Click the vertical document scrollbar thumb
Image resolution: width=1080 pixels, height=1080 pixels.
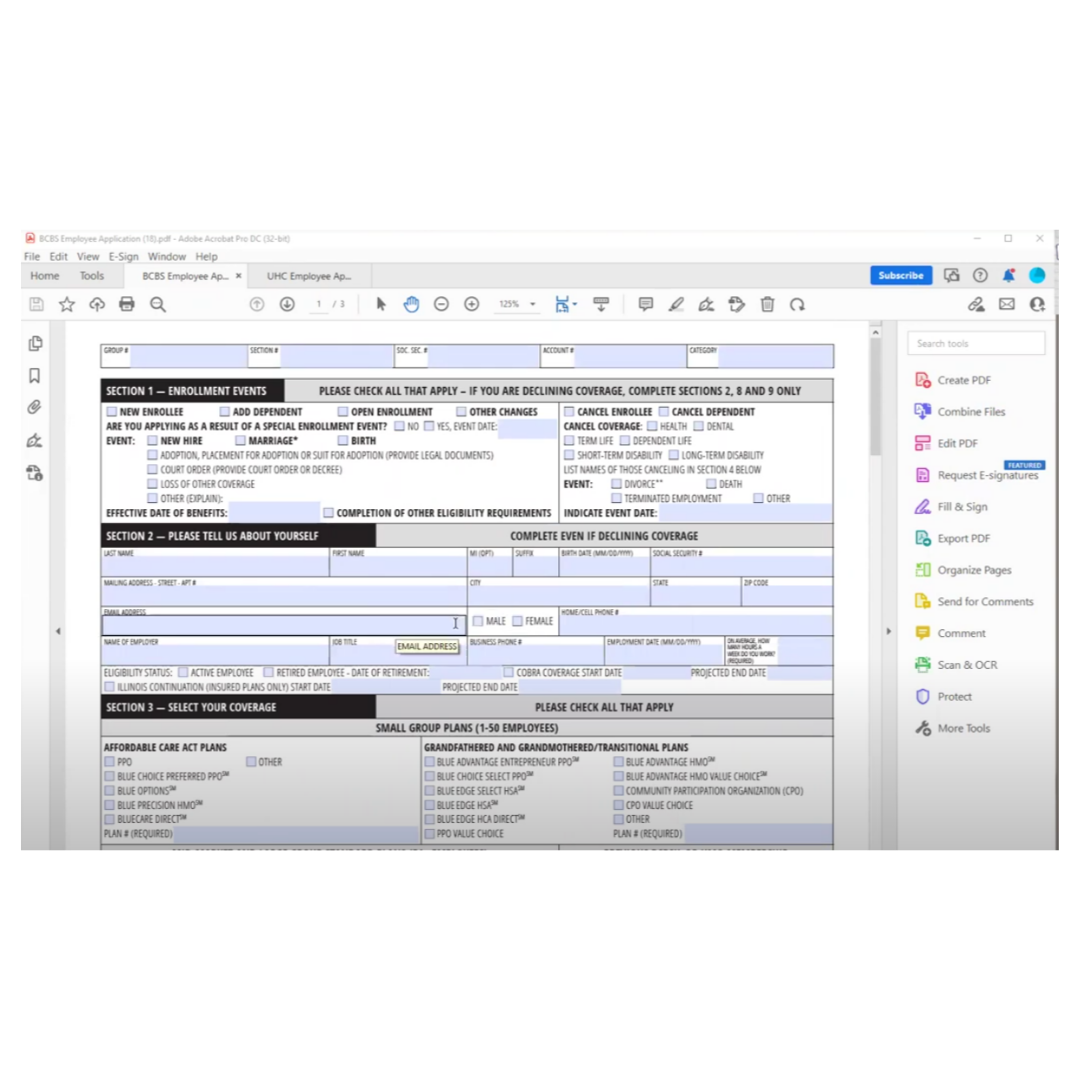[x=875, y=397]
